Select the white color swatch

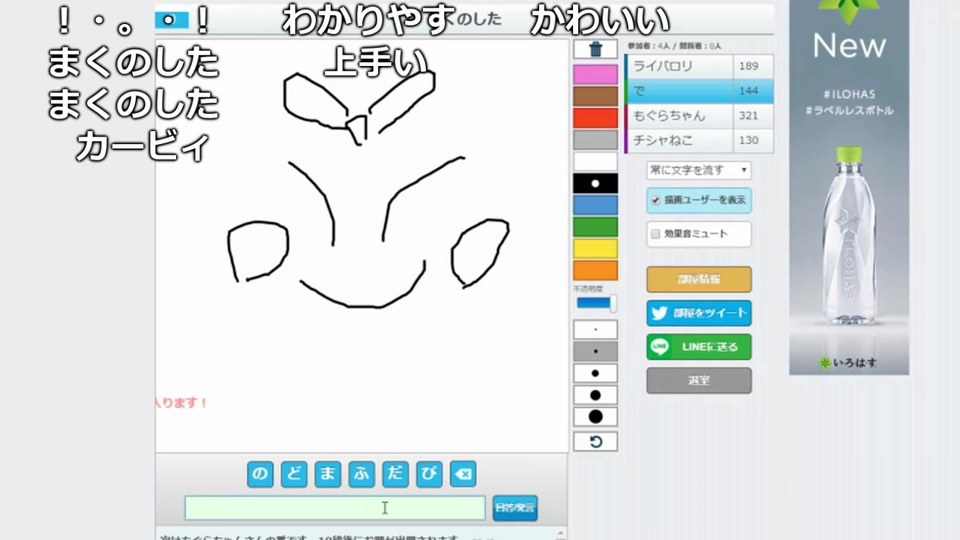click(595, 162)
